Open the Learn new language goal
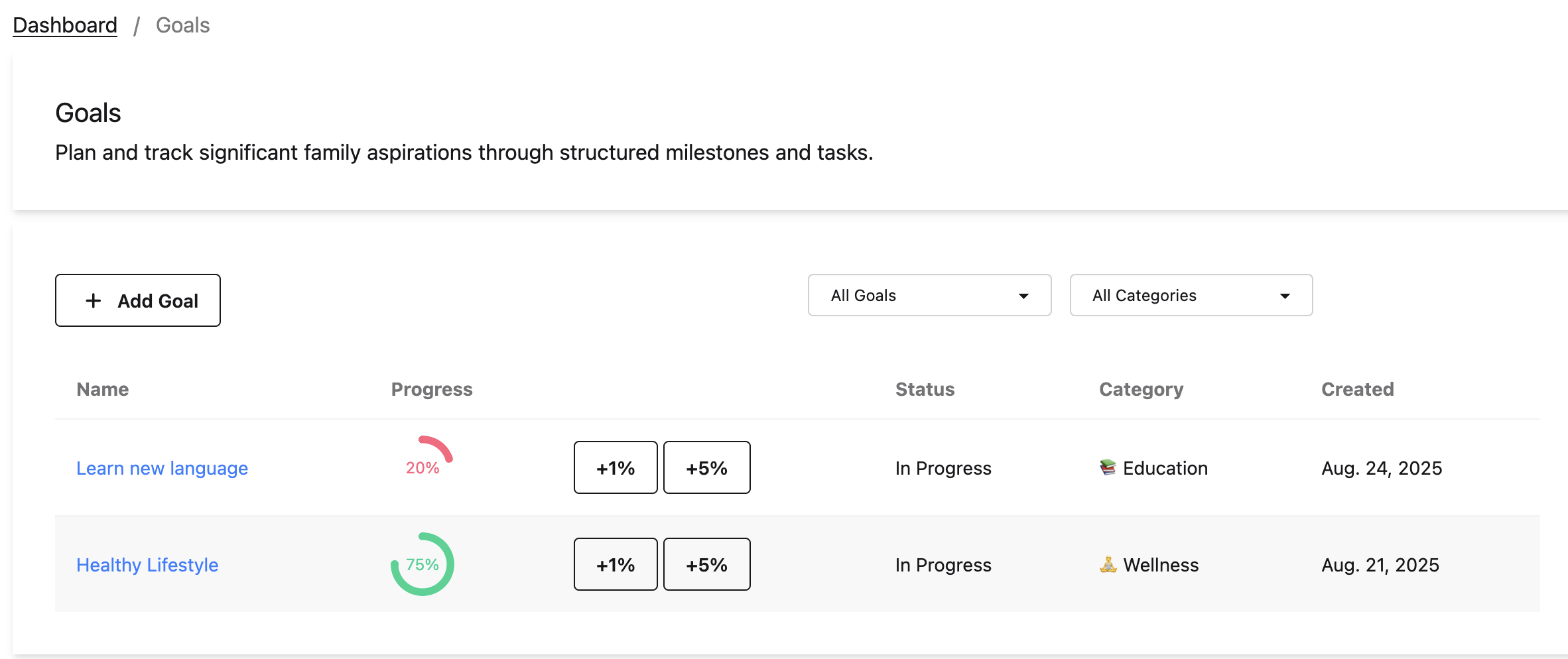The image size is (1568, 659). [162, 468]
